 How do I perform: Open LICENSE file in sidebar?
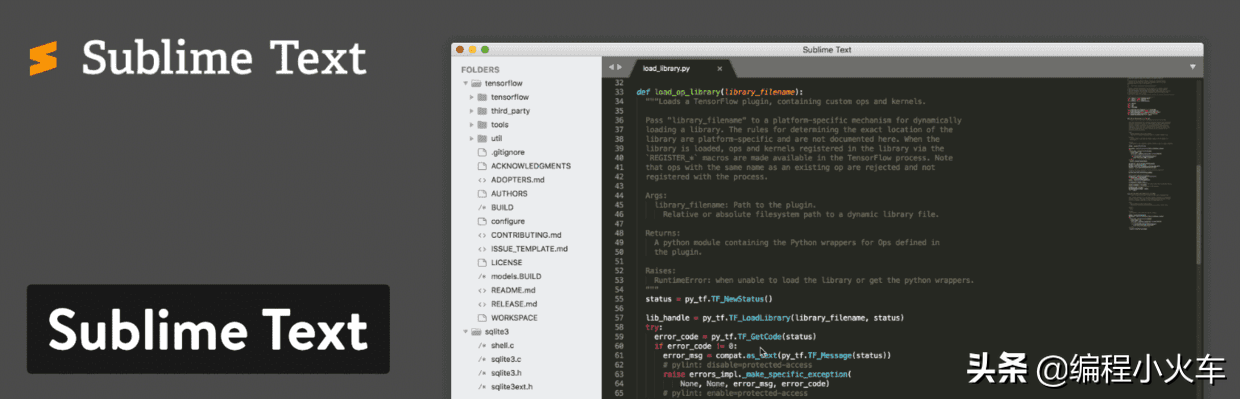coord(507,262)
